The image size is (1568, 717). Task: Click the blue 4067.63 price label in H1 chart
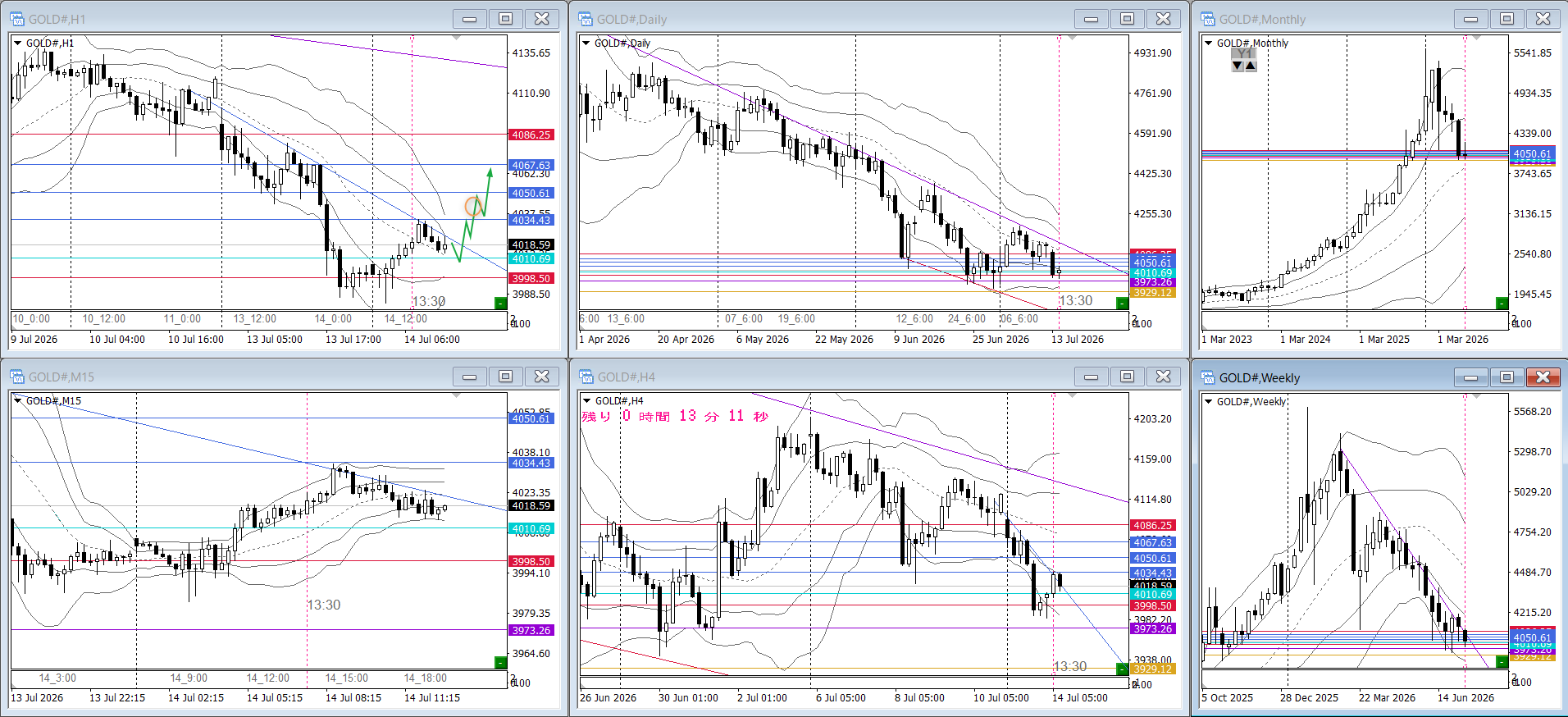click(x=531, y=165)
